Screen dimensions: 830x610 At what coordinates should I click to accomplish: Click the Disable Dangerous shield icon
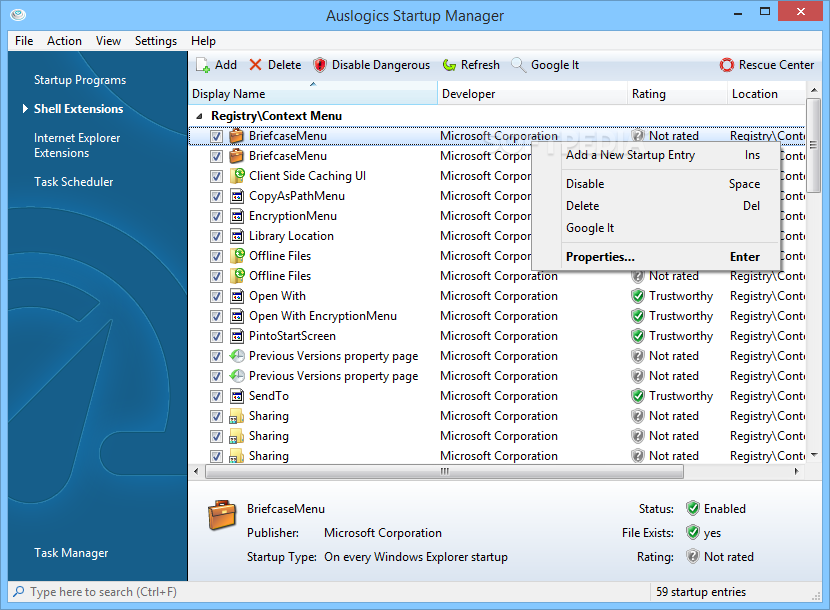[x=320, y=65]
